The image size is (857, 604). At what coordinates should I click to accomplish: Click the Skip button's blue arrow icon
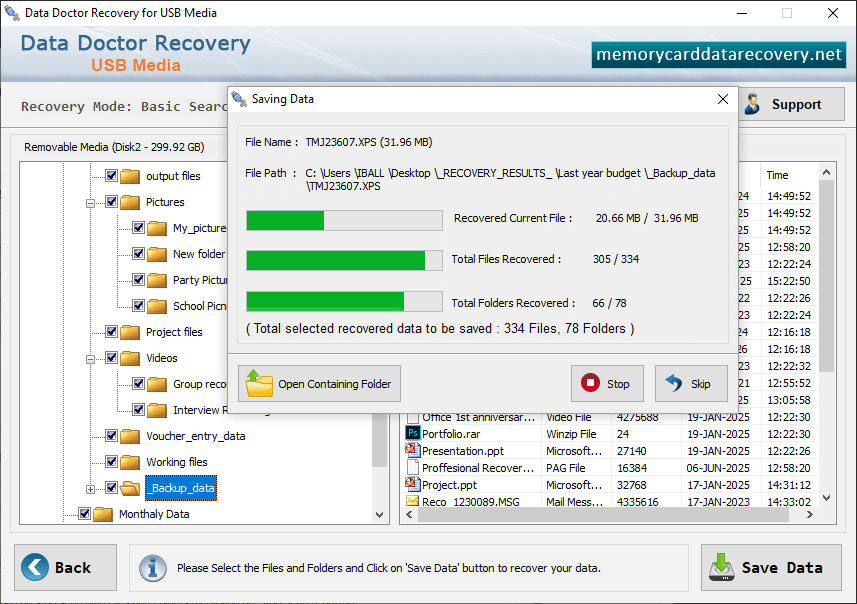click(x=674, y=383)
